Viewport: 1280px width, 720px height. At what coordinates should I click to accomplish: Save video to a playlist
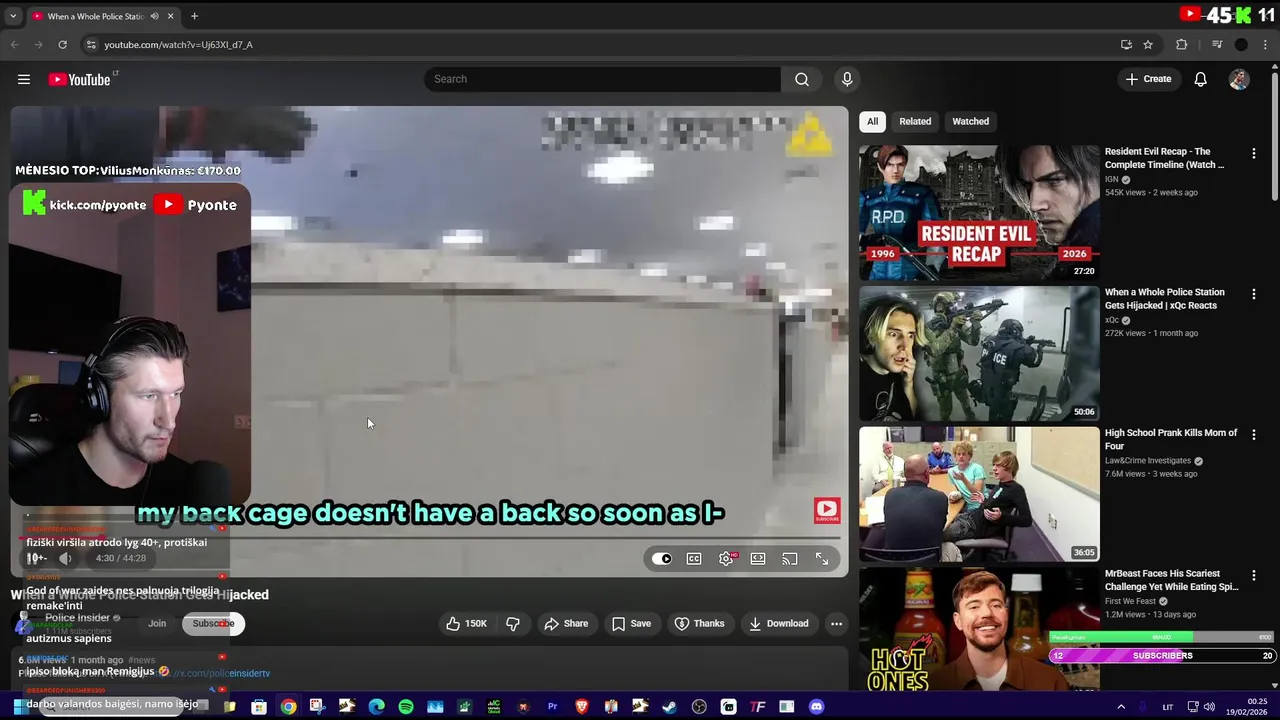(x=631, y=624)
